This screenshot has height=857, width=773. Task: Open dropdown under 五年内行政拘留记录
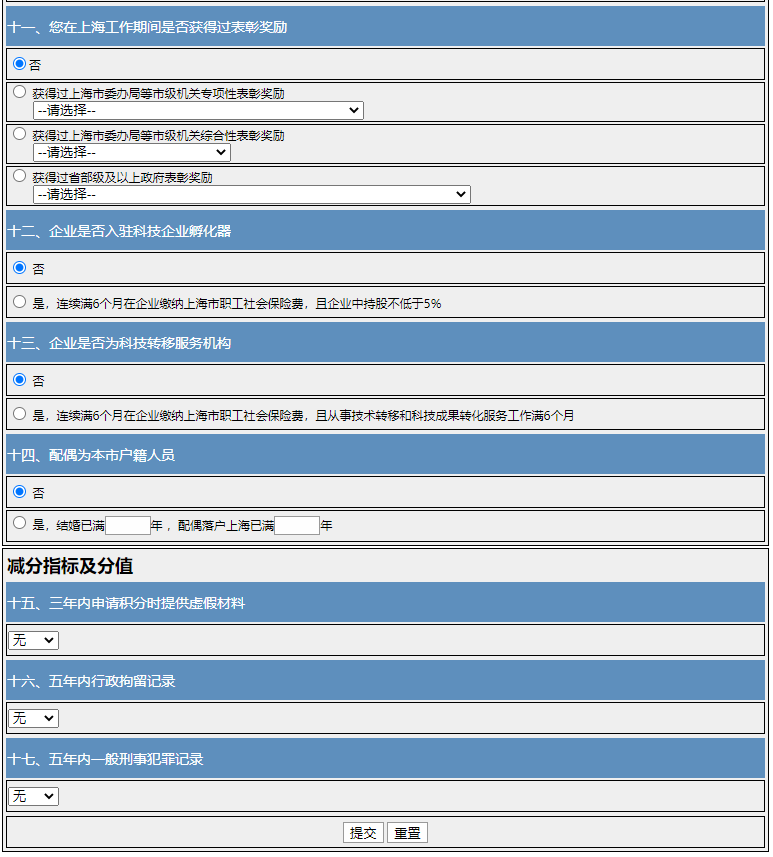pos(33,718)
